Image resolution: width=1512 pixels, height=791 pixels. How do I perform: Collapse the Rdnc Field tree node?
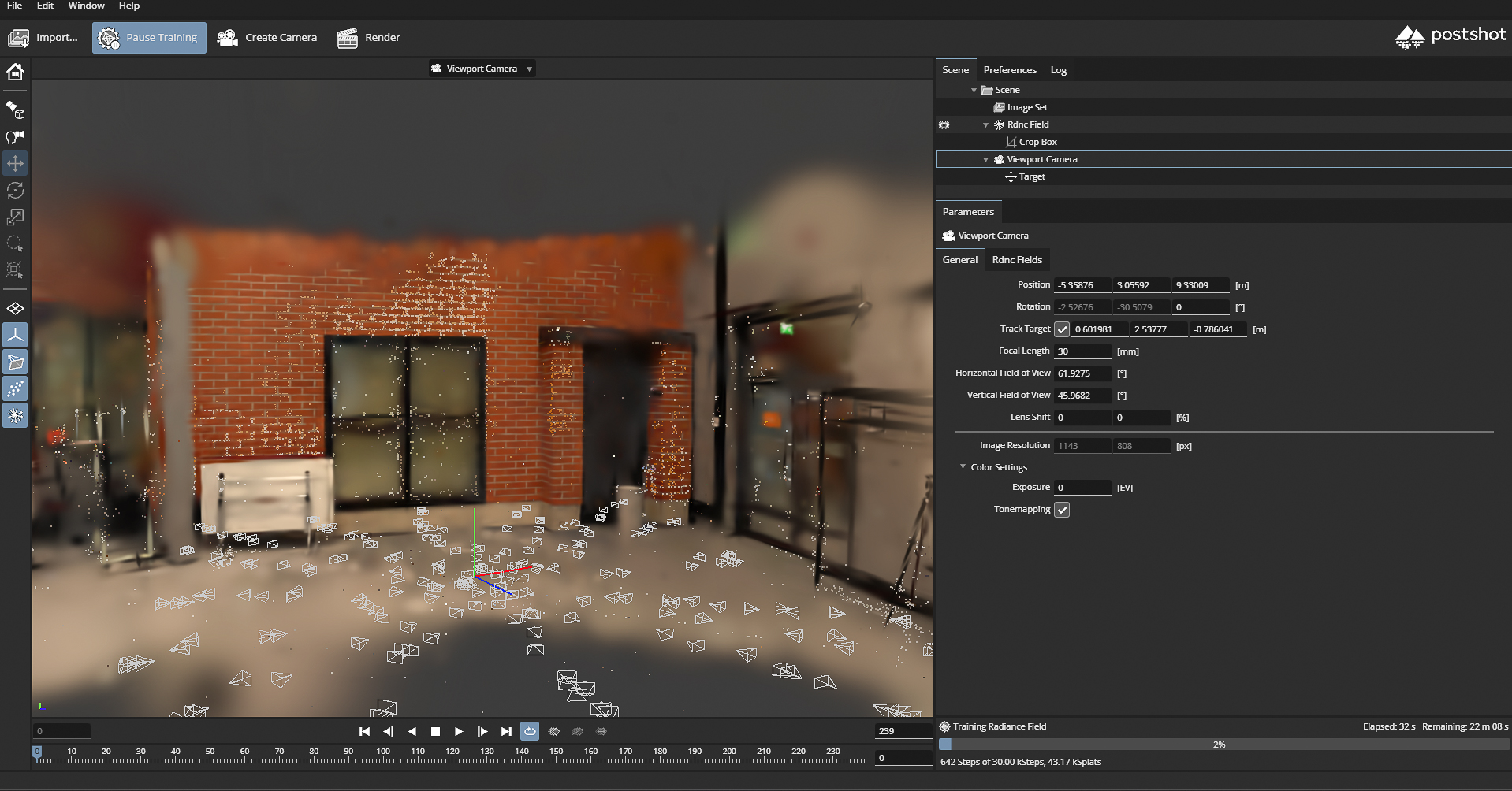985,125
